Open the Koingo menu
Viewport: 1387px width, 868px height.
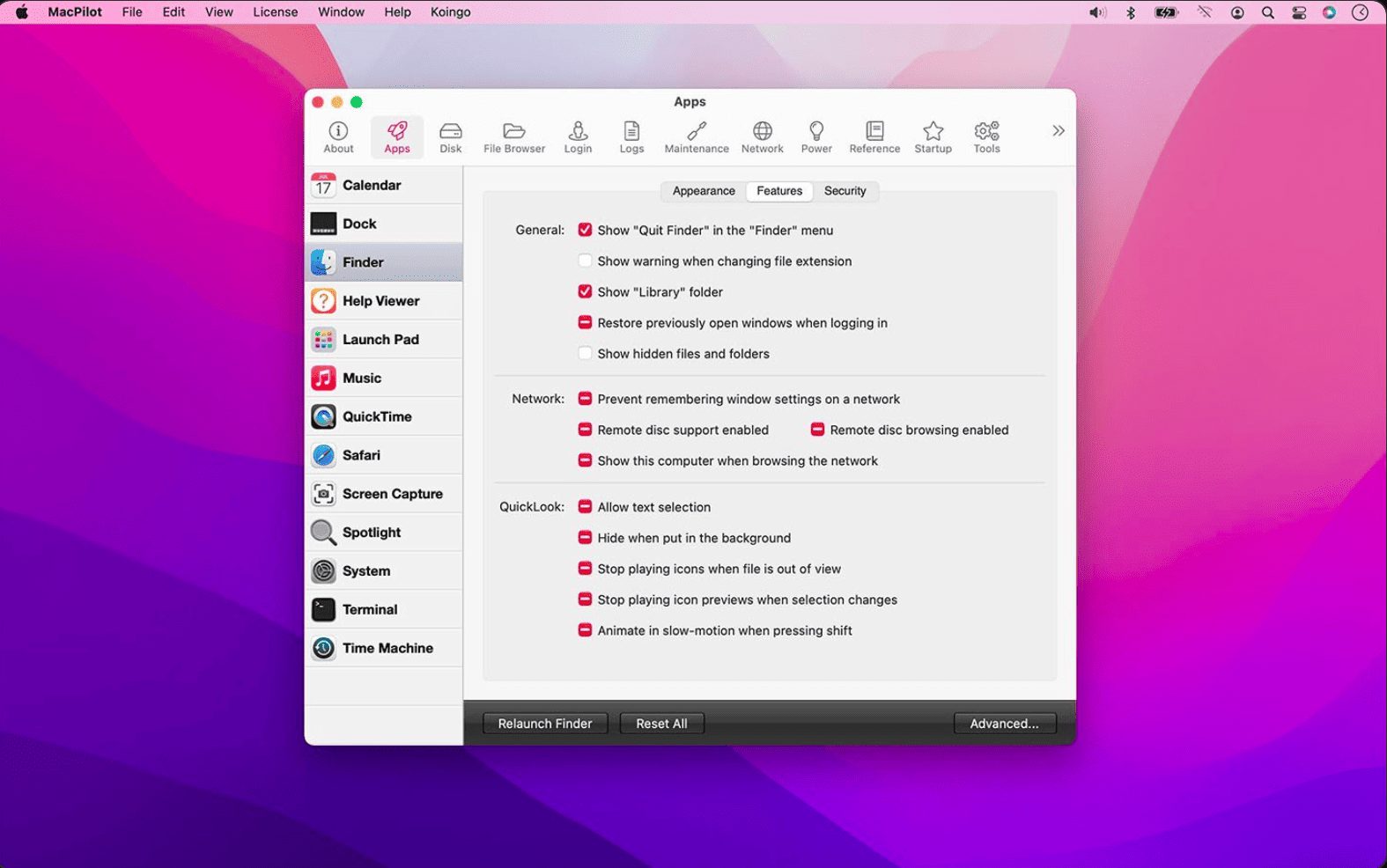tap(450, 12)
